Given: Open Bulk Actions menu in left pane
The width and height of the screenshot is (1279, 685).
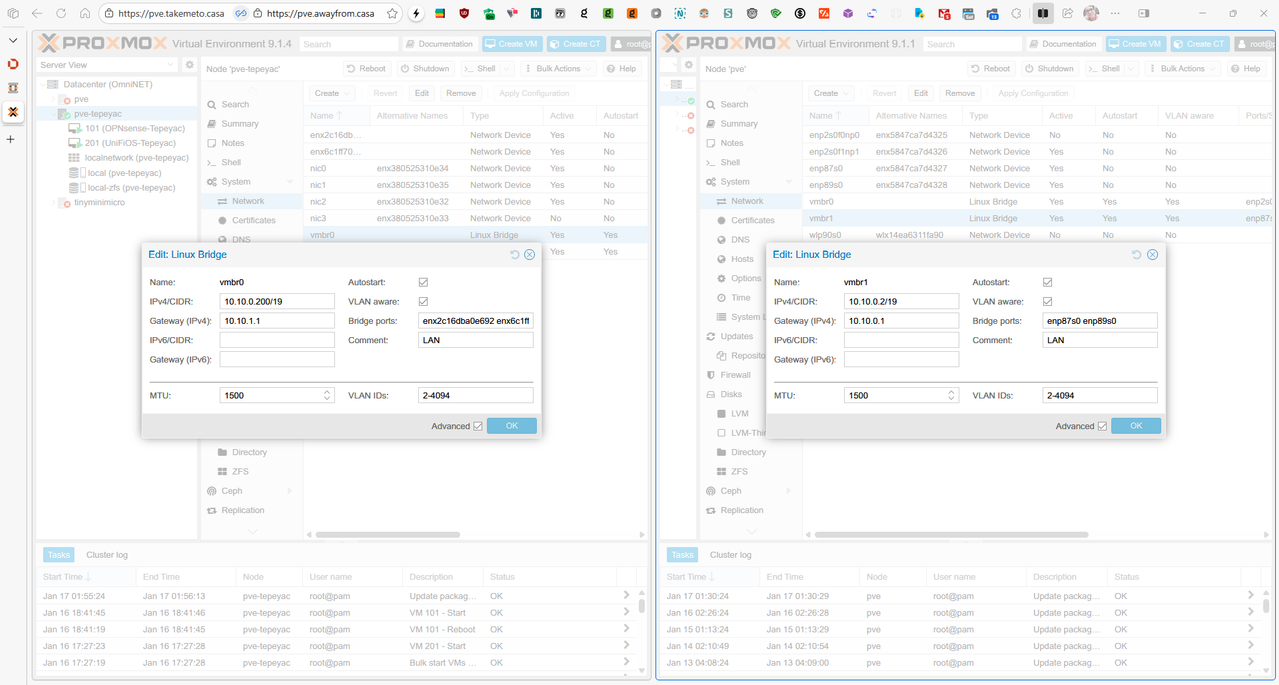Looking at the screenshot, I should (x=557, y=69).
